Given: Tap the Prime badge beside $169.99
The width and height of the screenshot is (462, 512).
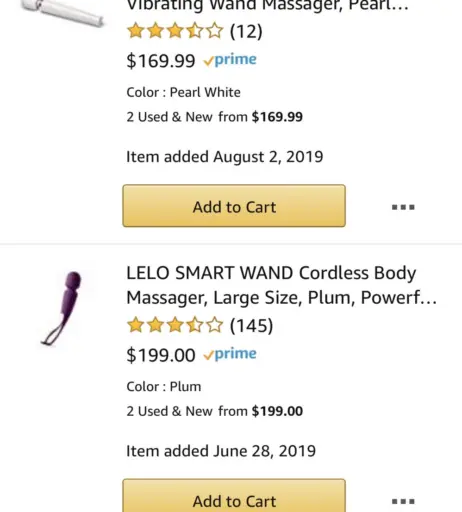Looking at the screenshot, I should [230, 60].
